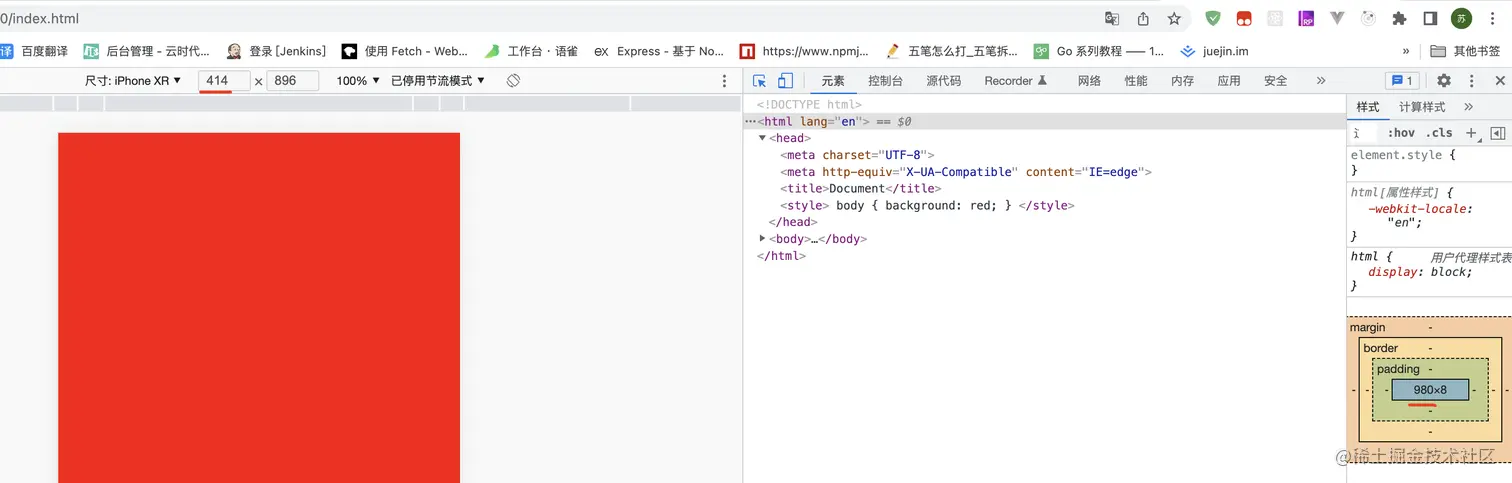Open the 100% zoom level dropdown
Screen dimensions: 1512x483
tap(358, 81)
